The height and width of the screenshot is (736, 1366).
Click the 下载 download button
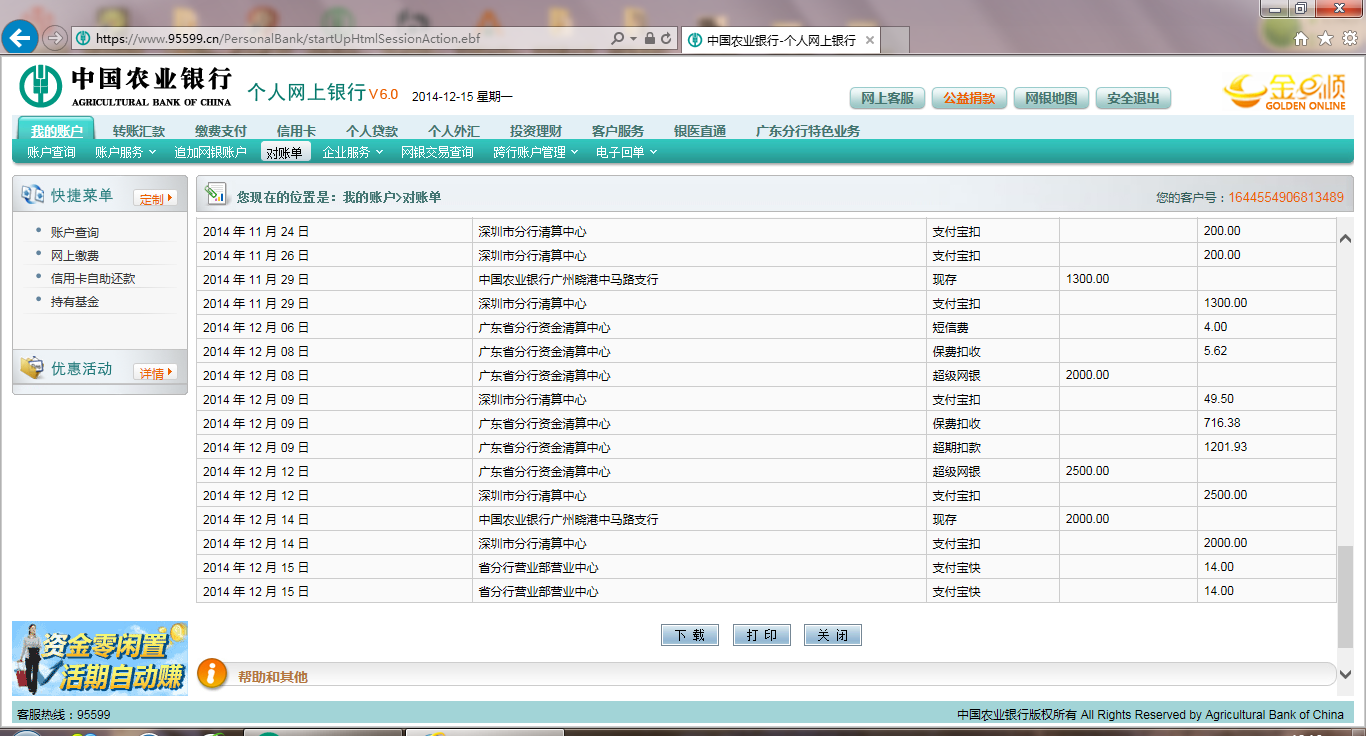pyautogui.click(x=689, y=635)
